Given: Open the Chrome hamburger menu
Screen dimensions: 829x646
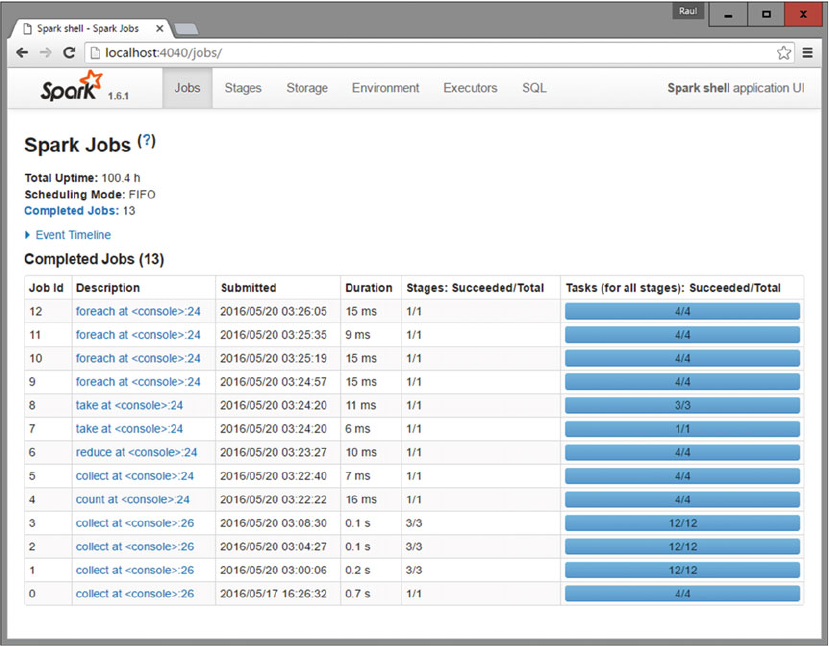Looking at the screenshot, I should (807, 53).
